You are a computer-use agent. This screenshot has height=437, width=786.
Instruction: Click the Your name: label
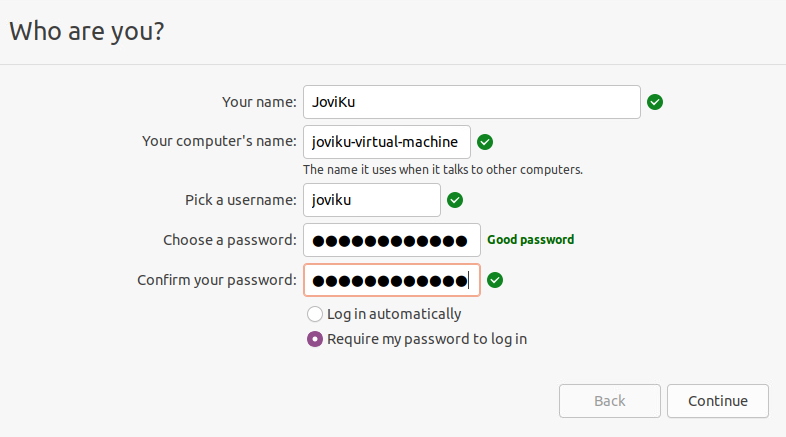coord(259,102)
